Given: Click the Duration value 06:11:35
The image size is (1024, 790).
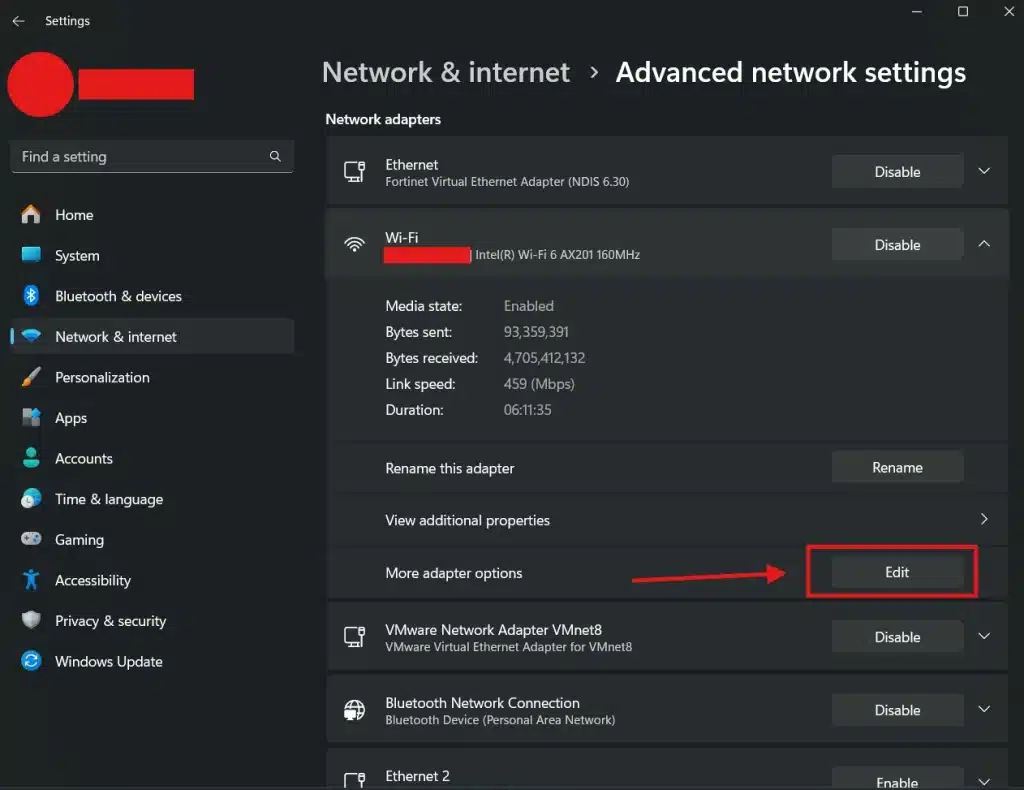Looking at the screenshot, I should coord(527,410).
